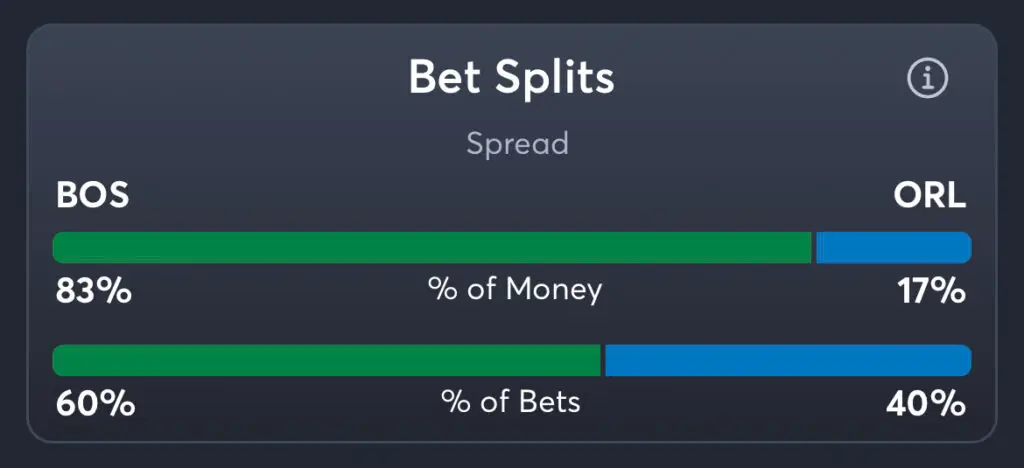Click the right rounded end of money bar
The image size is (1024, 468).
pyautogui.click(x=965, y=247)
